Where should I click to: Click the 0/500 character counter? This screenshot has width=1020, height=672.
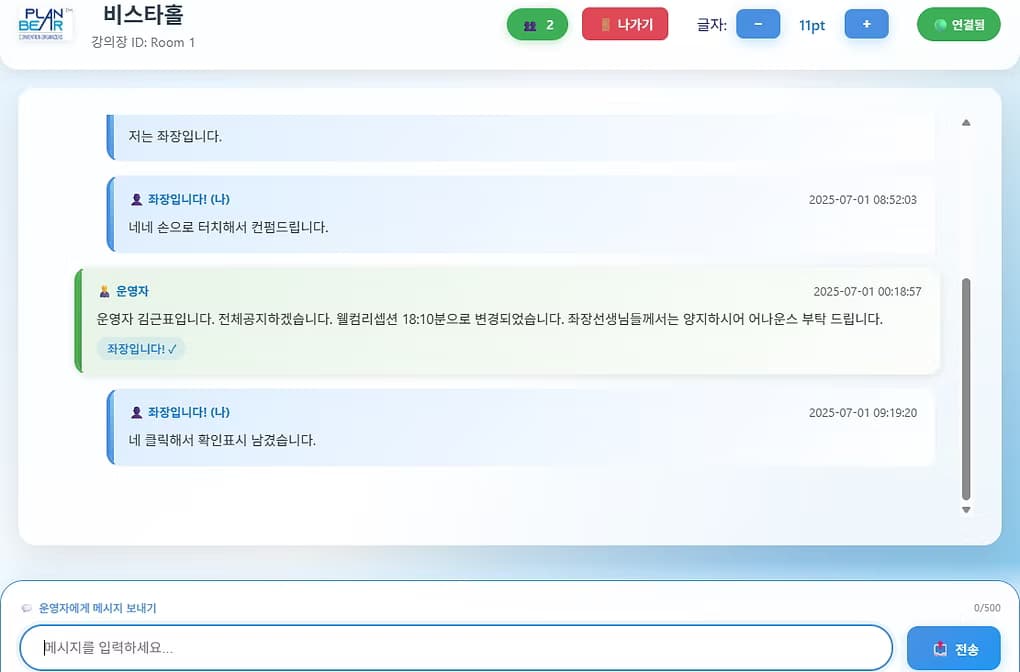[x=987, y=608]
